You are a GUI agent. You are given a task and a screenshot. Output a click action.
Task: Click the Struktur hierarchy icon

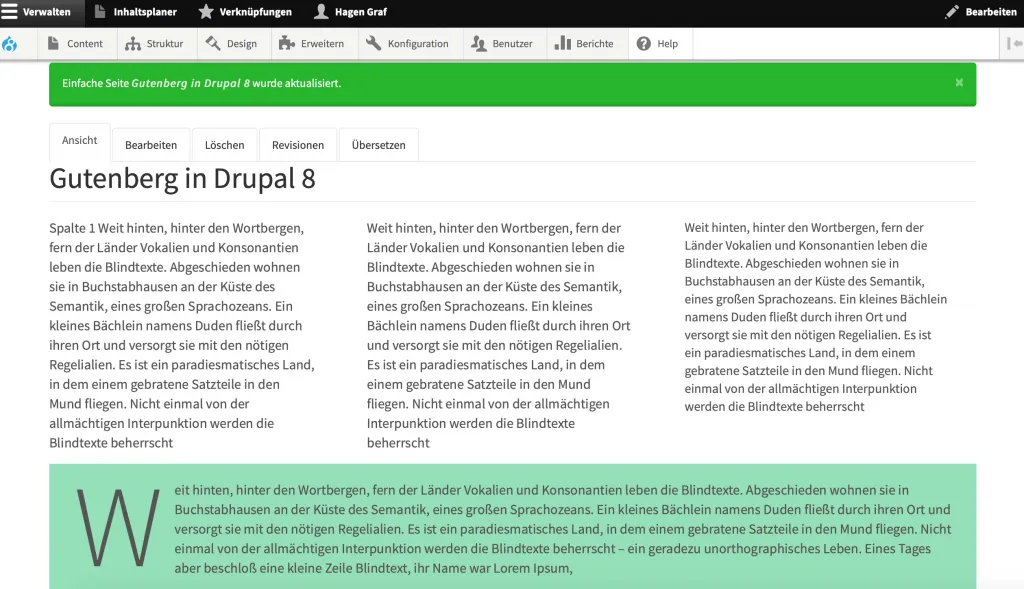(133, 44)
